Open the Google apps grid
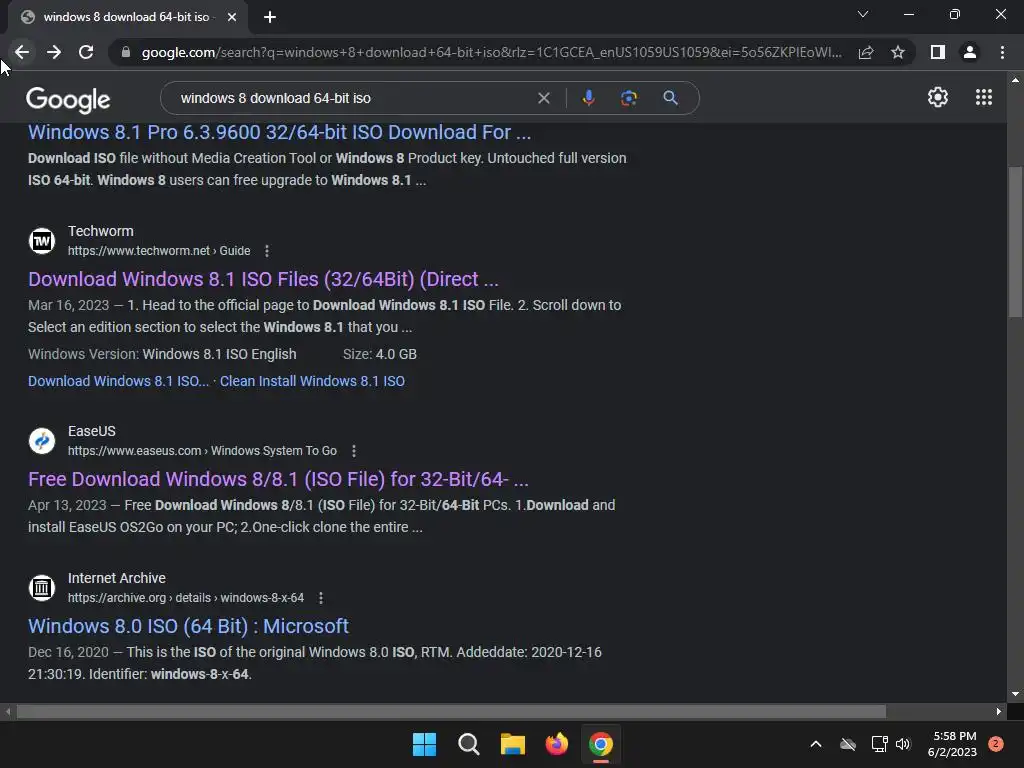1024x768 pixels. point(984,97)
